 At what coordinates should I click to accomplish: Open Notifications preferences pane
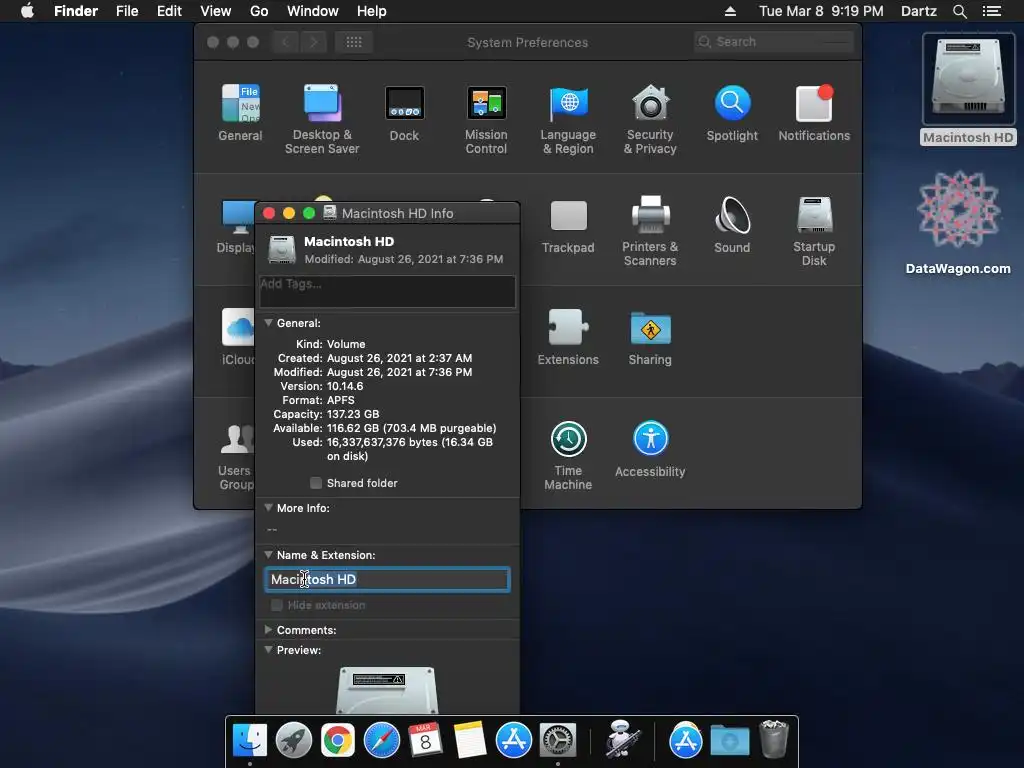point(814,112)
